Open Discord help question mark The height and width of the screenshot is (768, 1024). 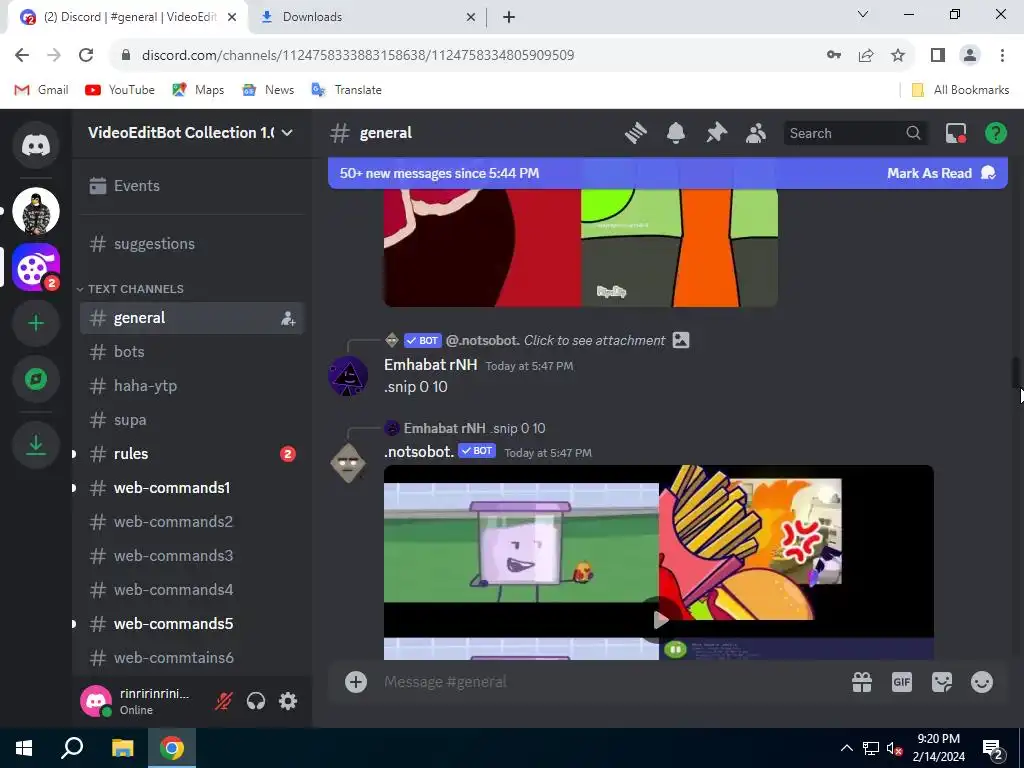pyautogui.click(x=995, y=133)
